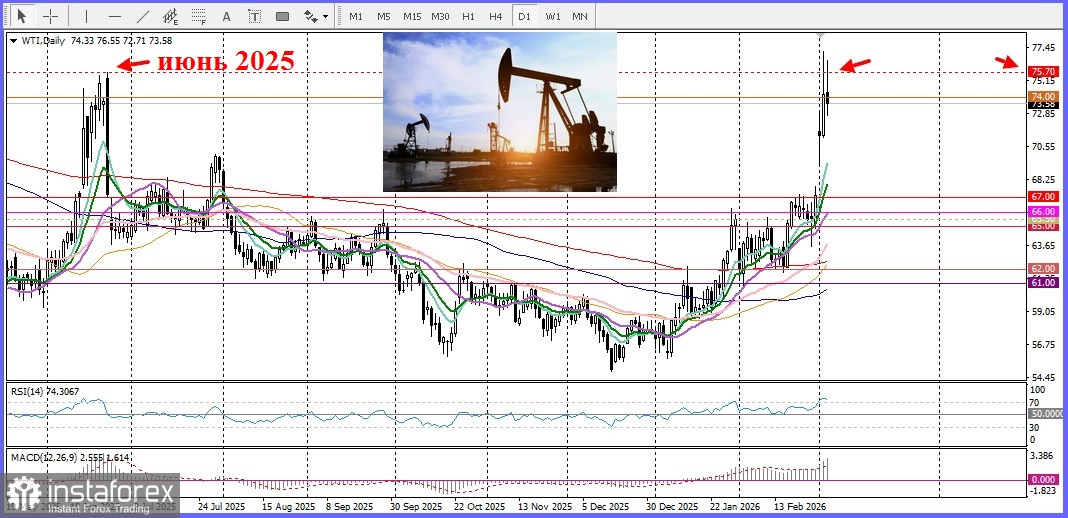Switch to M30 timeframe

(x=439, y=16)
